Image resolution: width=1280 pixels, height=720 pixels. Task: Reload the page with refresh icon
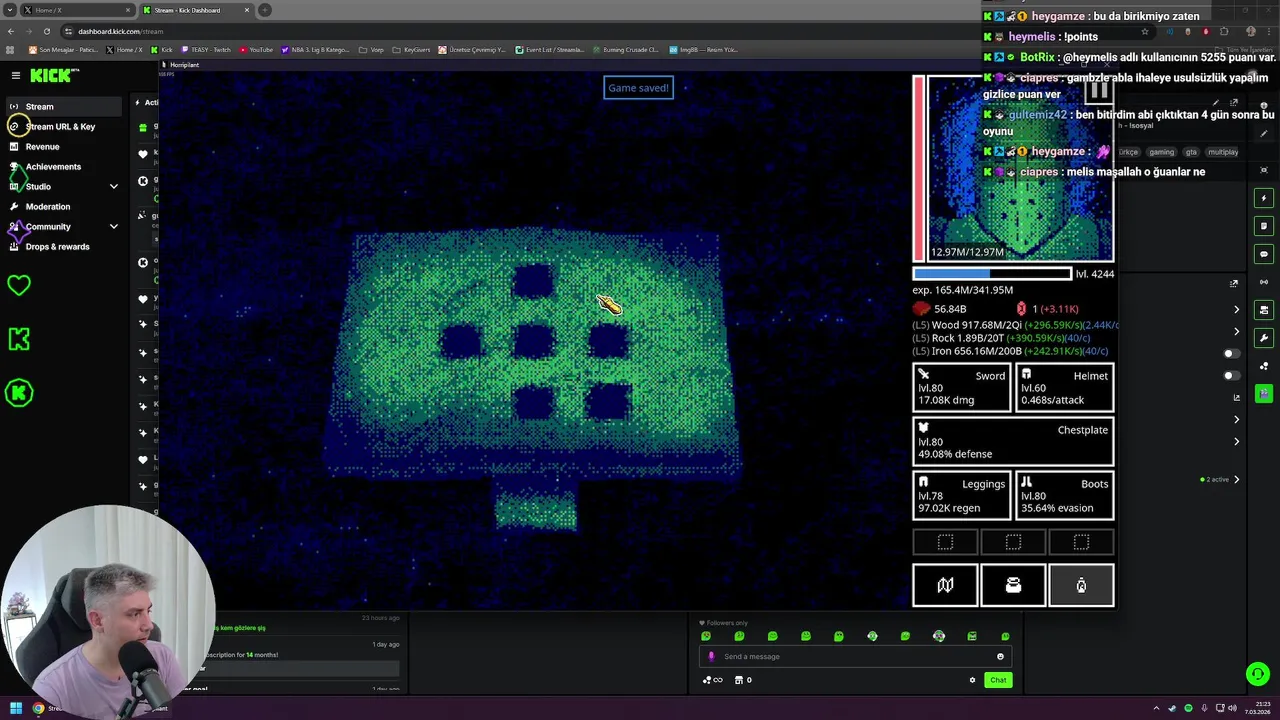[49, 31]
